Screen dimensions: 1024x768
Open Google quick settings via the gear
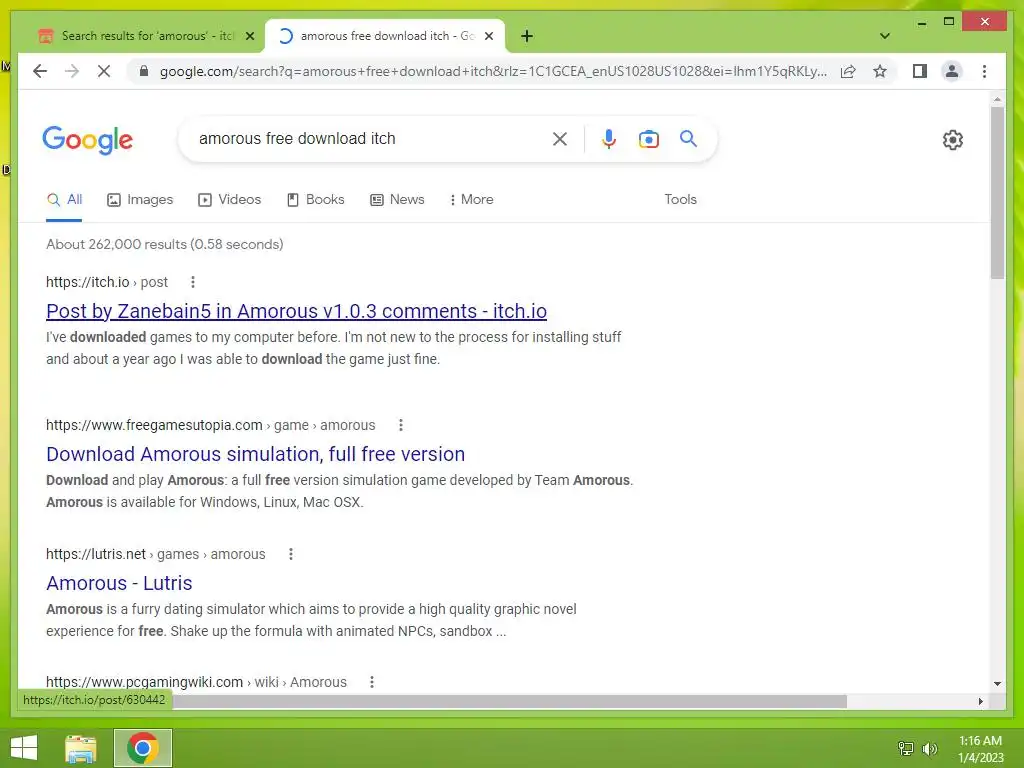tap(952, 140)
